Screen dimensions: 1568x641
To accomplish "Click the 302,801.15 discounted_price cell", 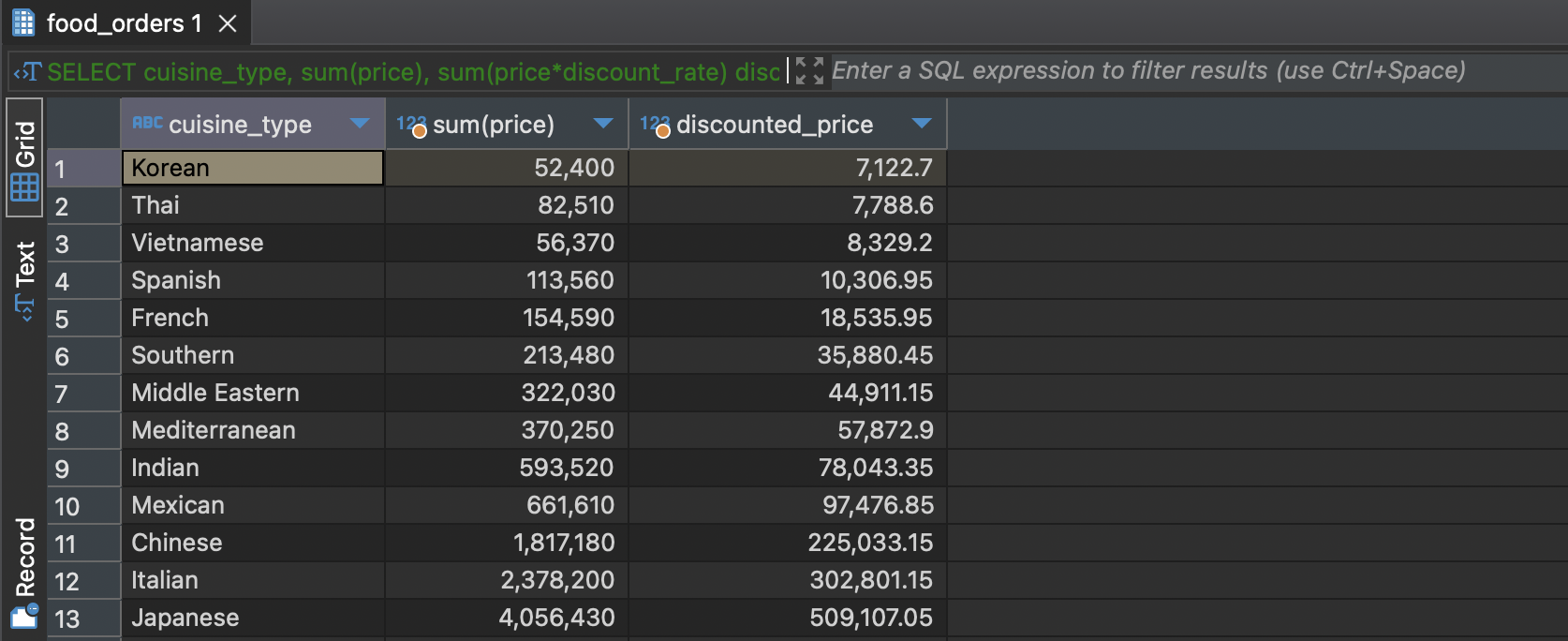I will tap(788, 580).
